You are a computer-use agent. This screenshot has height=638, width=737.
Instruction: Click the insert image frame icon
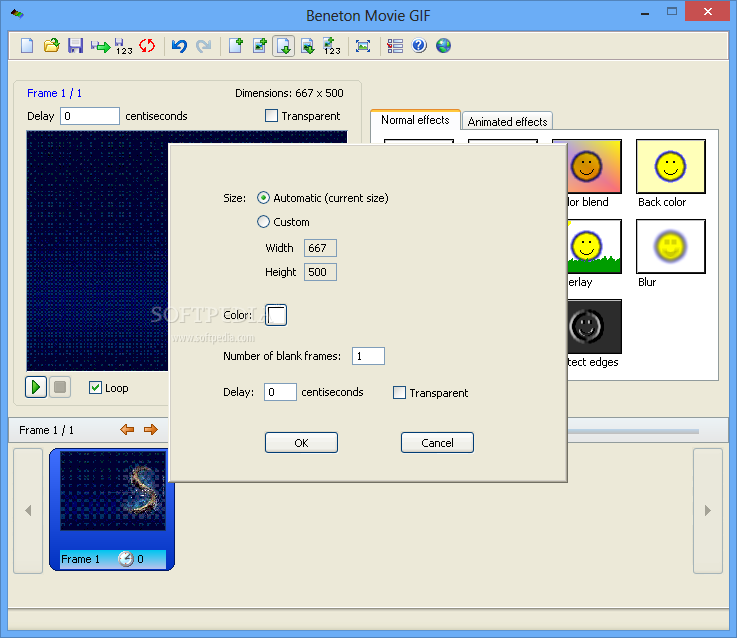click(x=308, y=46)
